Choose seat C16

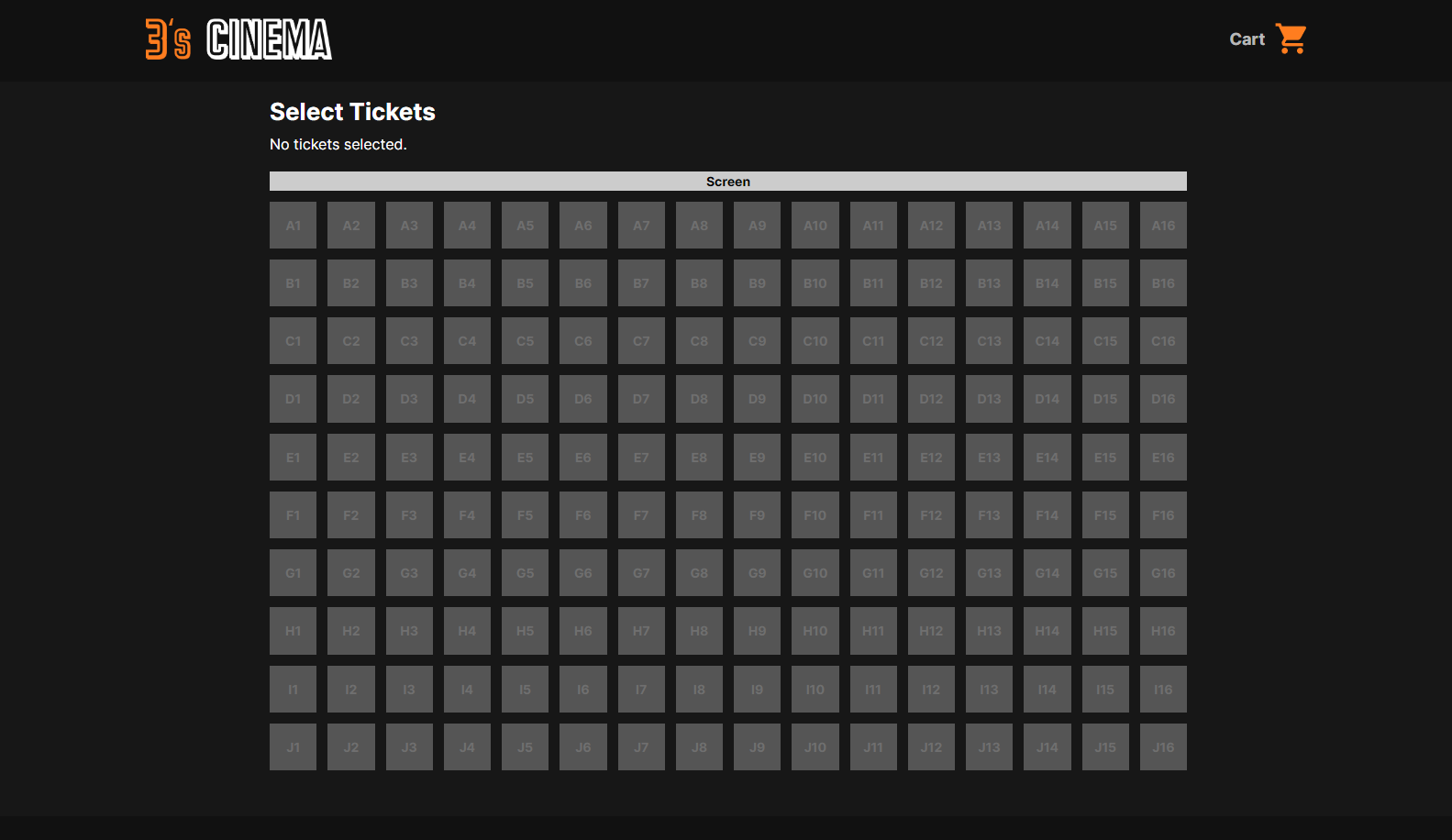(x=1163, y=341)
